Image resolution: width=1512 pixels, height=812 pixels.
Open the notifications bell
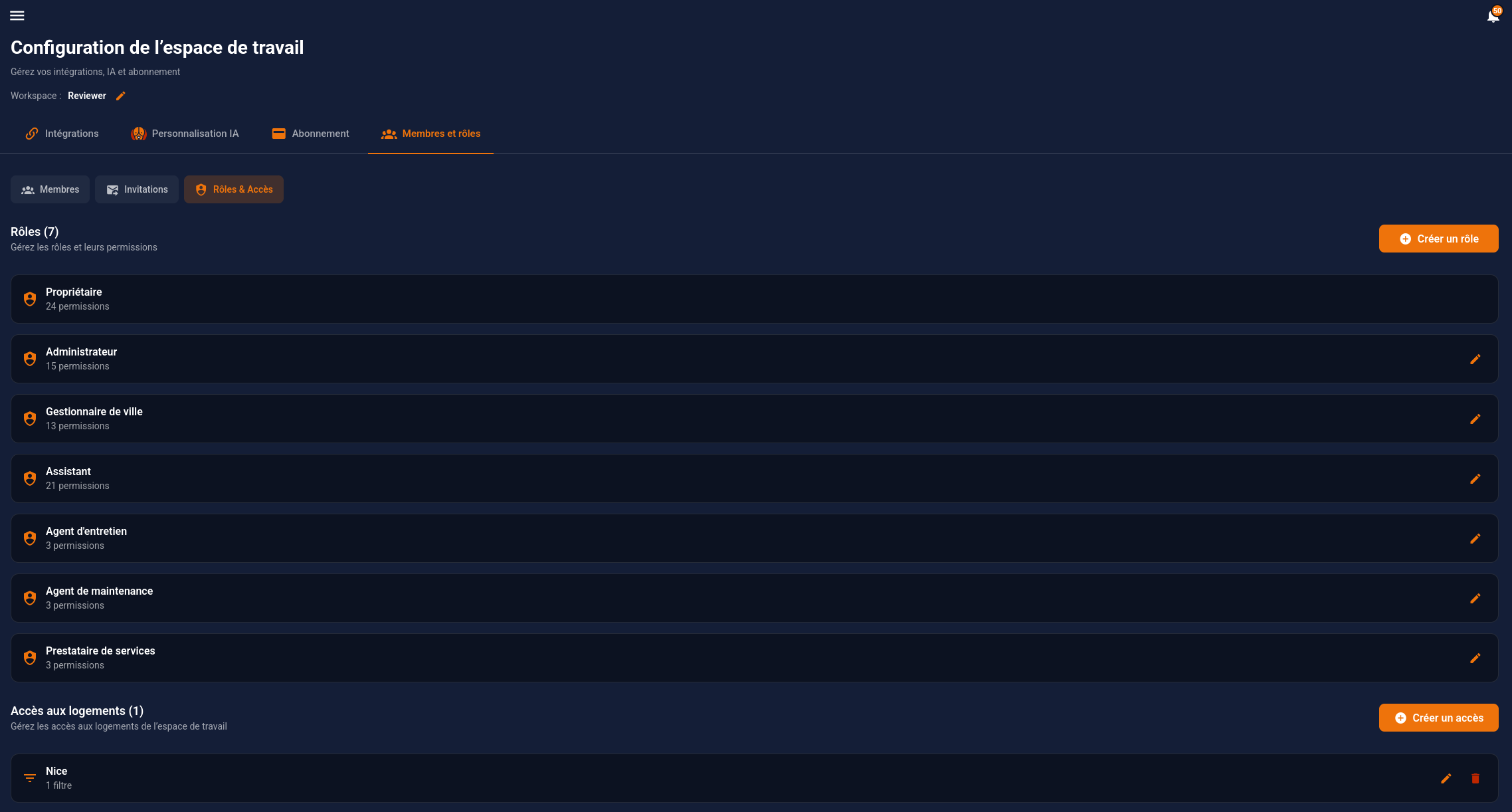point(1493,17)
